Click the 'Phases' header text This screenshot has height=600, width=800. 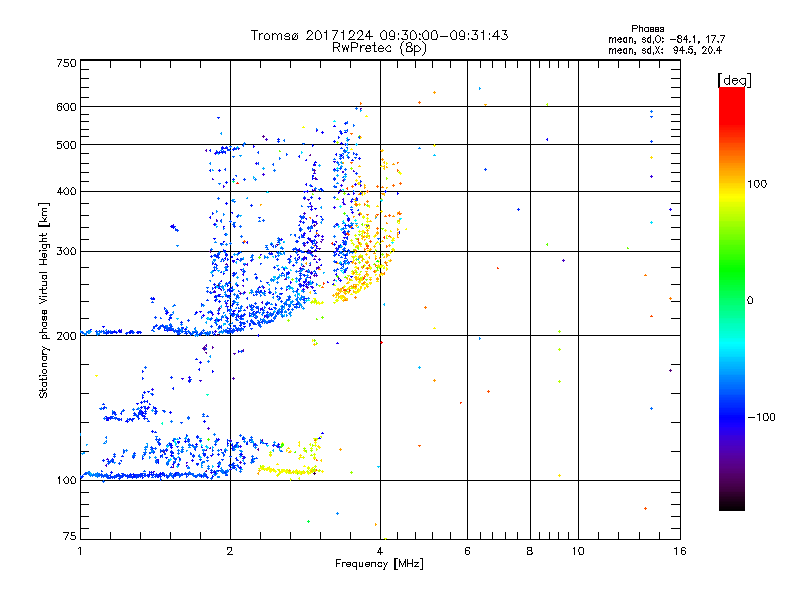[647, 29]
